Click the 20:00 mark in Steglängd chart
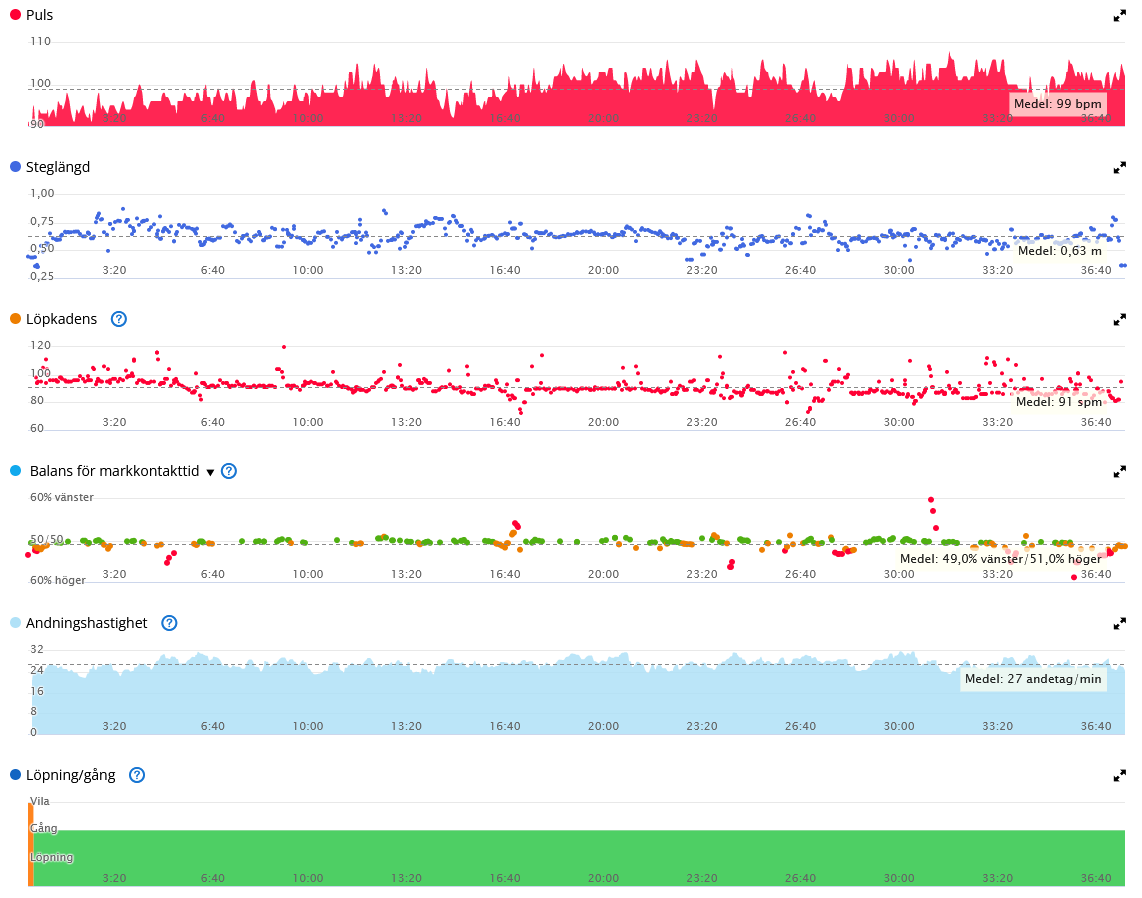The image size is (1142, 898). pos(604,270)
